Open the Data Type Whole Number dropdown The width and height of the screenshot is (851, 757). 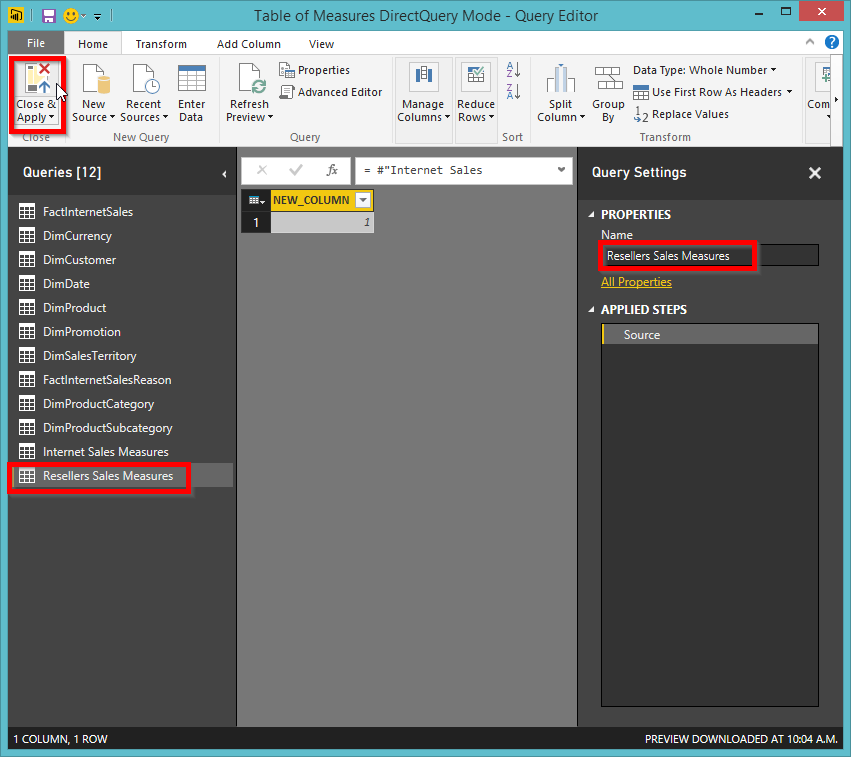[704, 70]
